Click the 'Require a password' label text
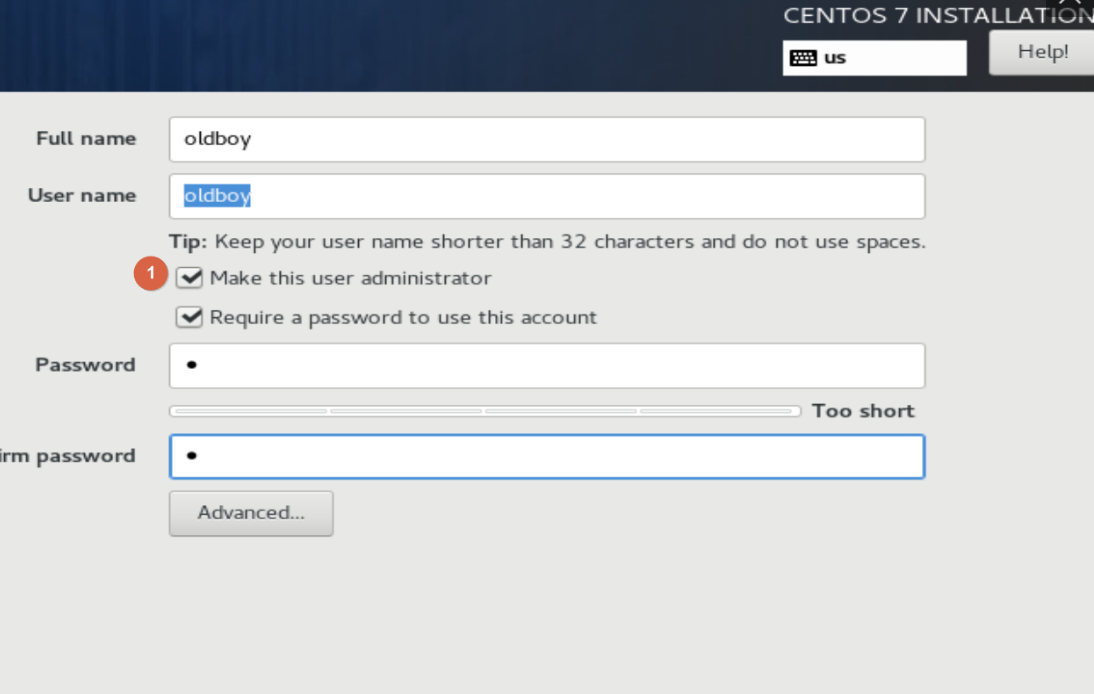Viewport: 1094px width, 694px height. (x=403, y=317)
